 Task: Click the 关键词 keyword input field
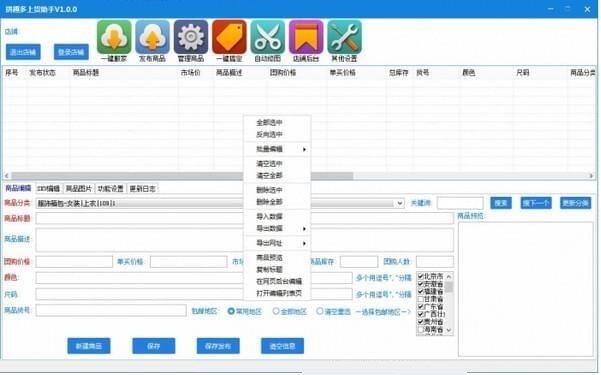pos(460,203)
